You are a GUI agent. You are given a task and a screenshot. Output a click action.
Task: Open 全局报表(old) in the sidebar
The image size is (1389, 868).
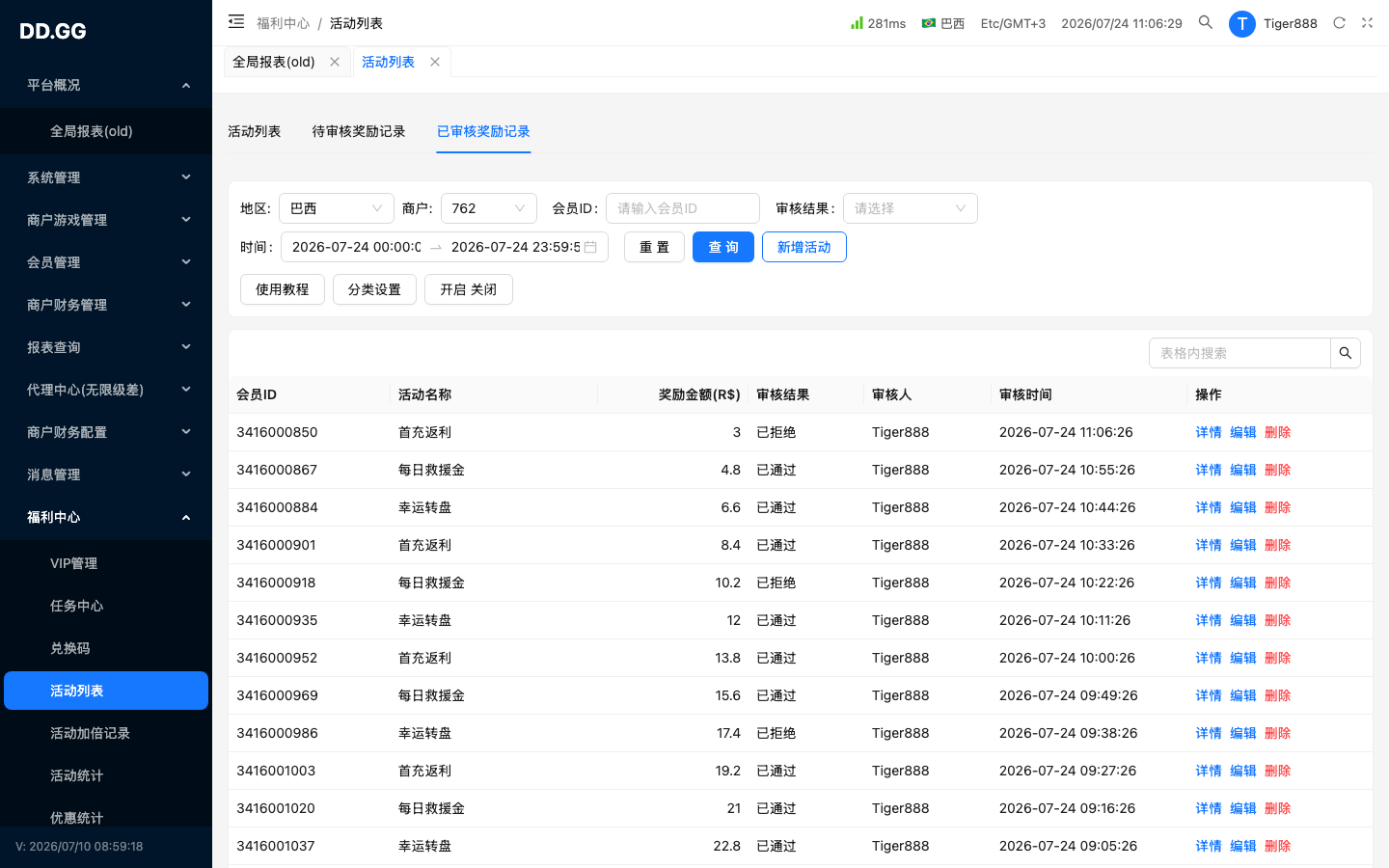tap(106, 131)
